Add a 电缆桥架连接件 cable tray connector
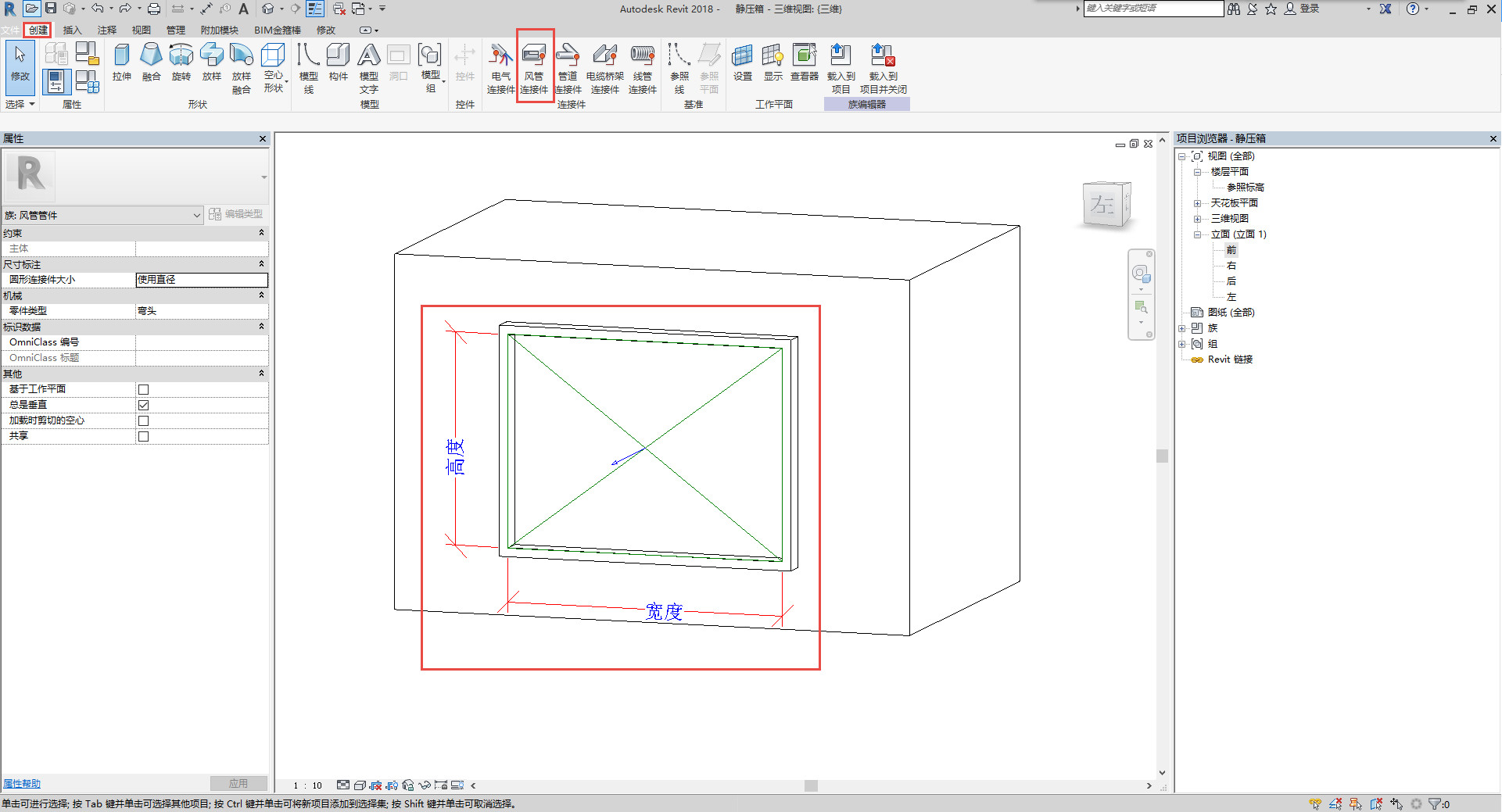The height and width of the screenshot is (812, 1502). point(605,68)
